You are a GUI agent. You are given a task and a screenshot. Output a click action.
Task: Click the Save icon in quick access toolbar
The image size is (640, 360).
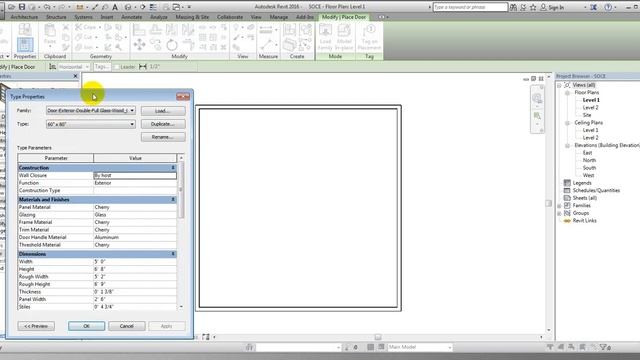click(22, 7)
